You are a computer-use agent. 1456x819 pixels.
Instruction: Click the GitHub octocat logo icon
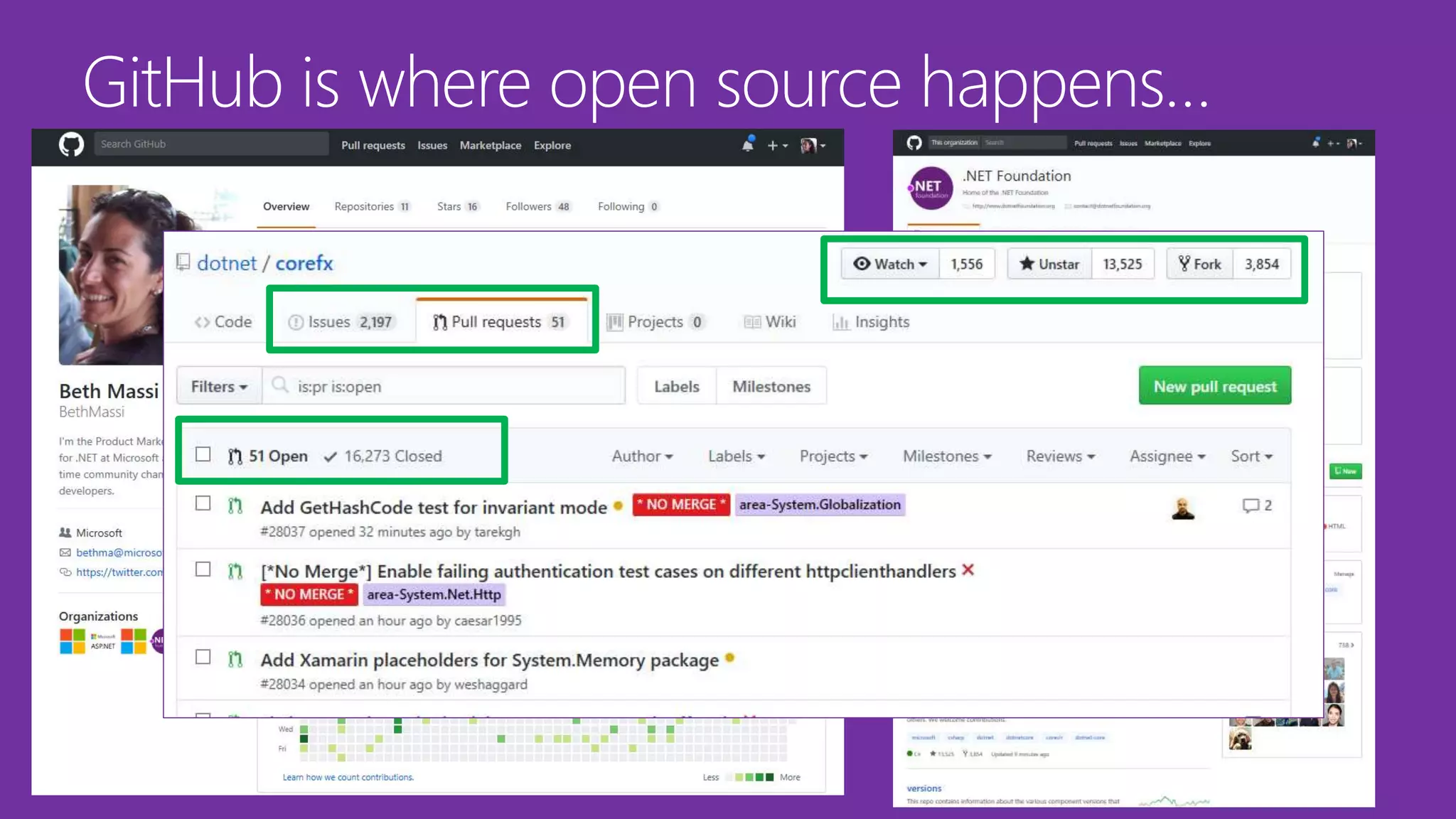pyautogui.click(x=71, y=144)
